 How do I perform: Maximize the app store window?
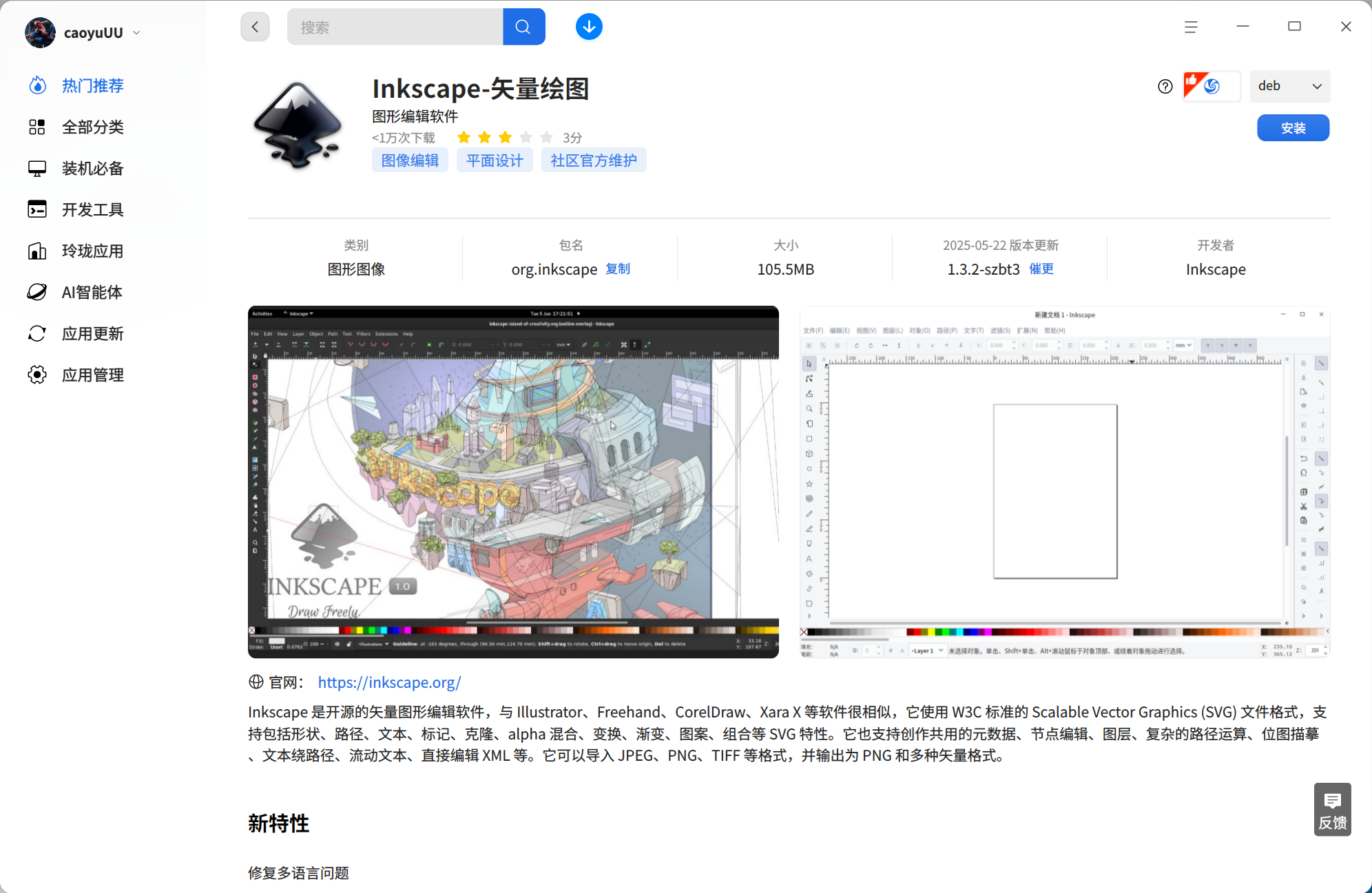tap(1294, 26)
